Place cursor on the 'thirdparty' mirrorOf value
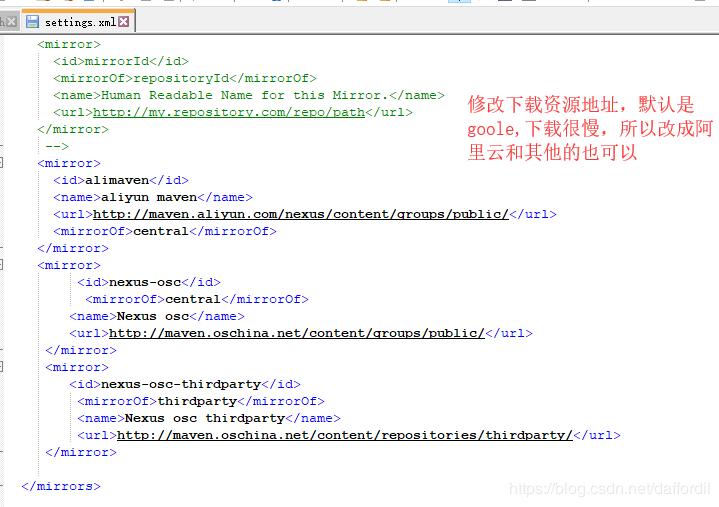 click(x=197, y=401)
